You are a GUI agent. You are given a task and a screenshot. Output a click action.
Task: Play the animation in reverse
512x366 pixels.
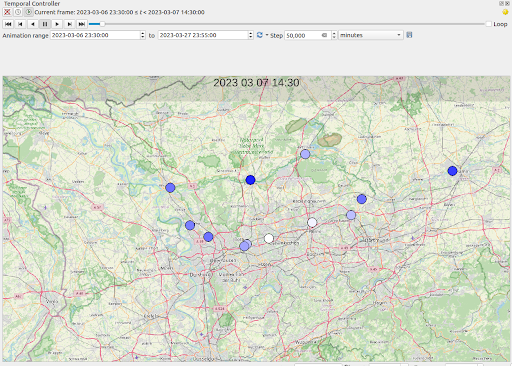(33, 24)
